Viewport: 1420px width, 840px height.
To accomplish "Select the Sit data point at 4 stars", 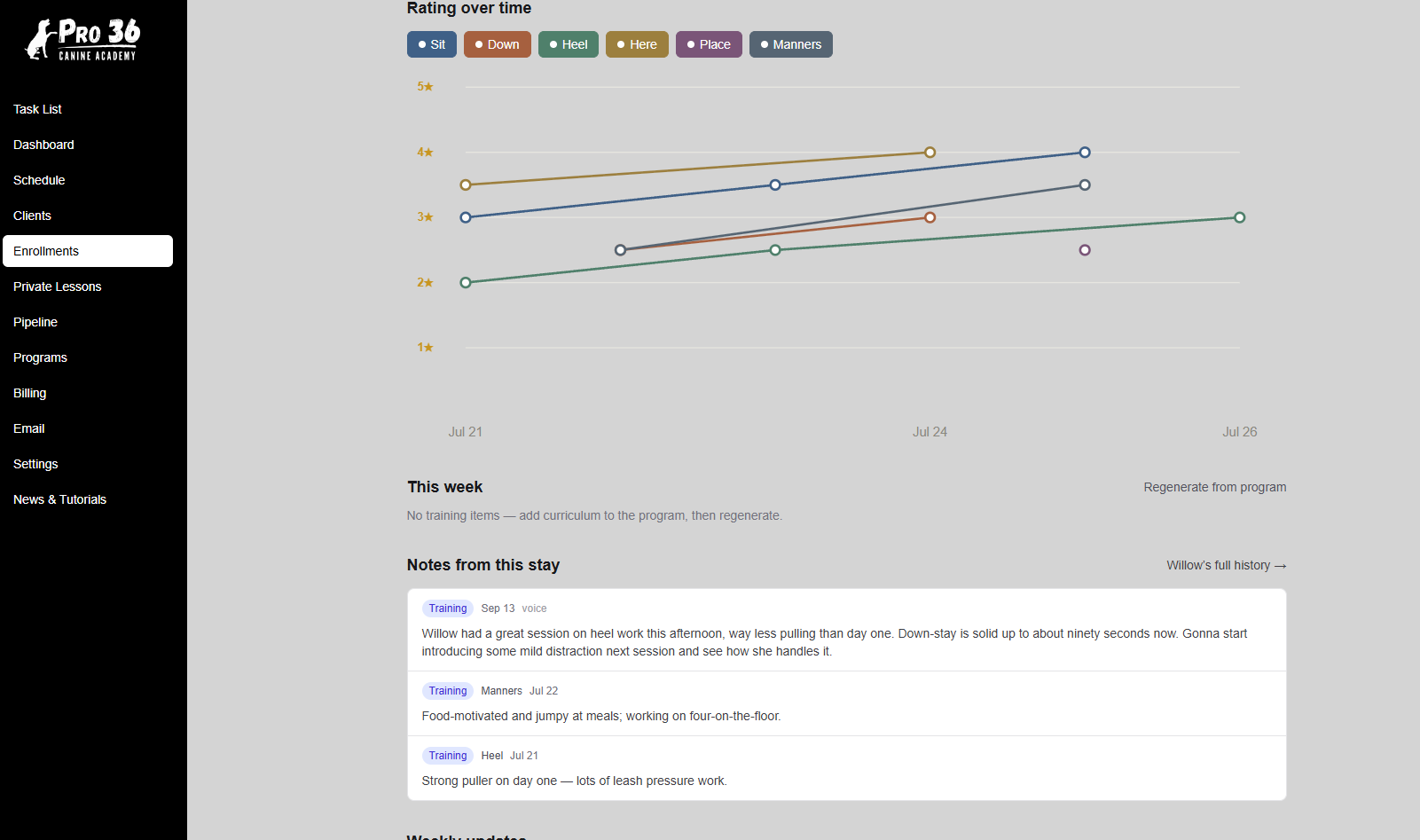I will pyautogui.click(x=1085, y=153).
